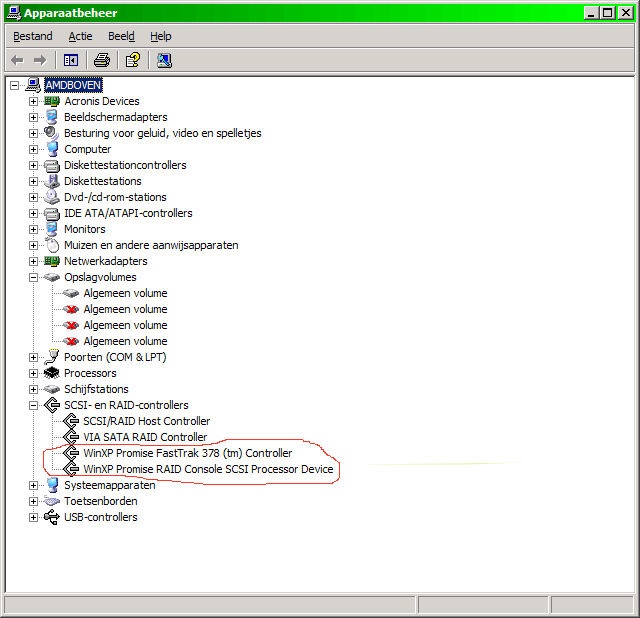Expand the USB-controllers node
The image size is (640, 618).
[33, 517]
